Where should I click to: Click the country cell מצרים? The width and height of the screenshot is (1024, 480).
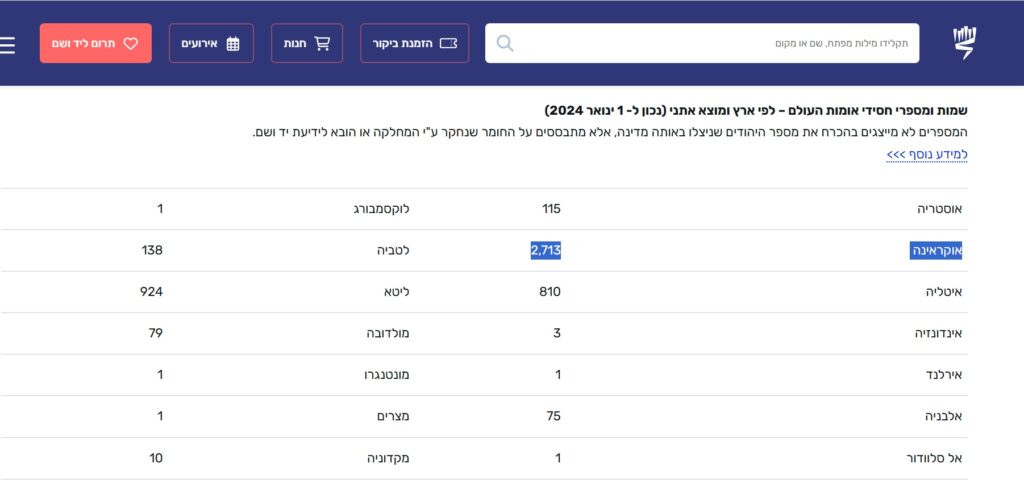pos(395,417)
